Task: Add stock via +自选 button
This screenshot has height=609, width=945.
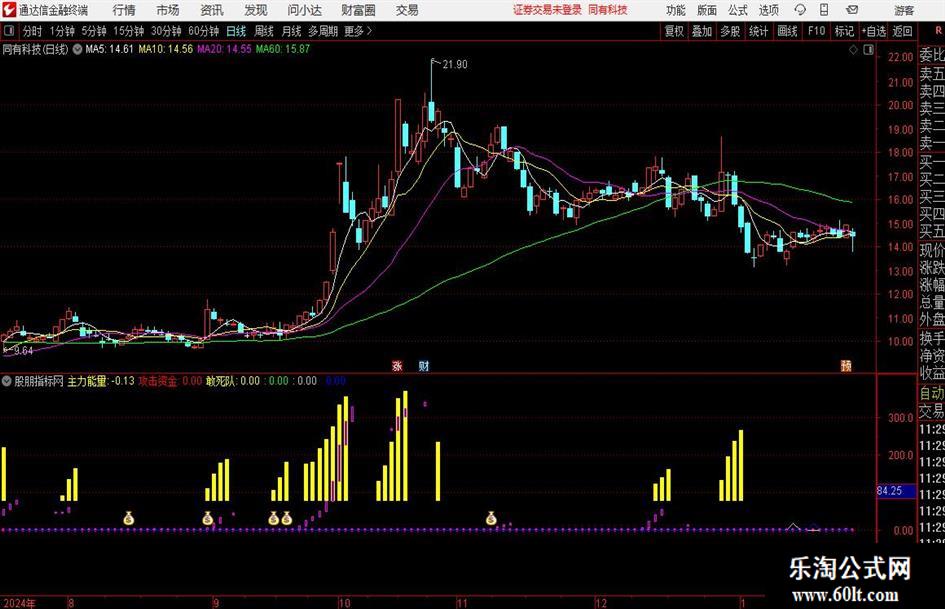Action: (874, 31)
